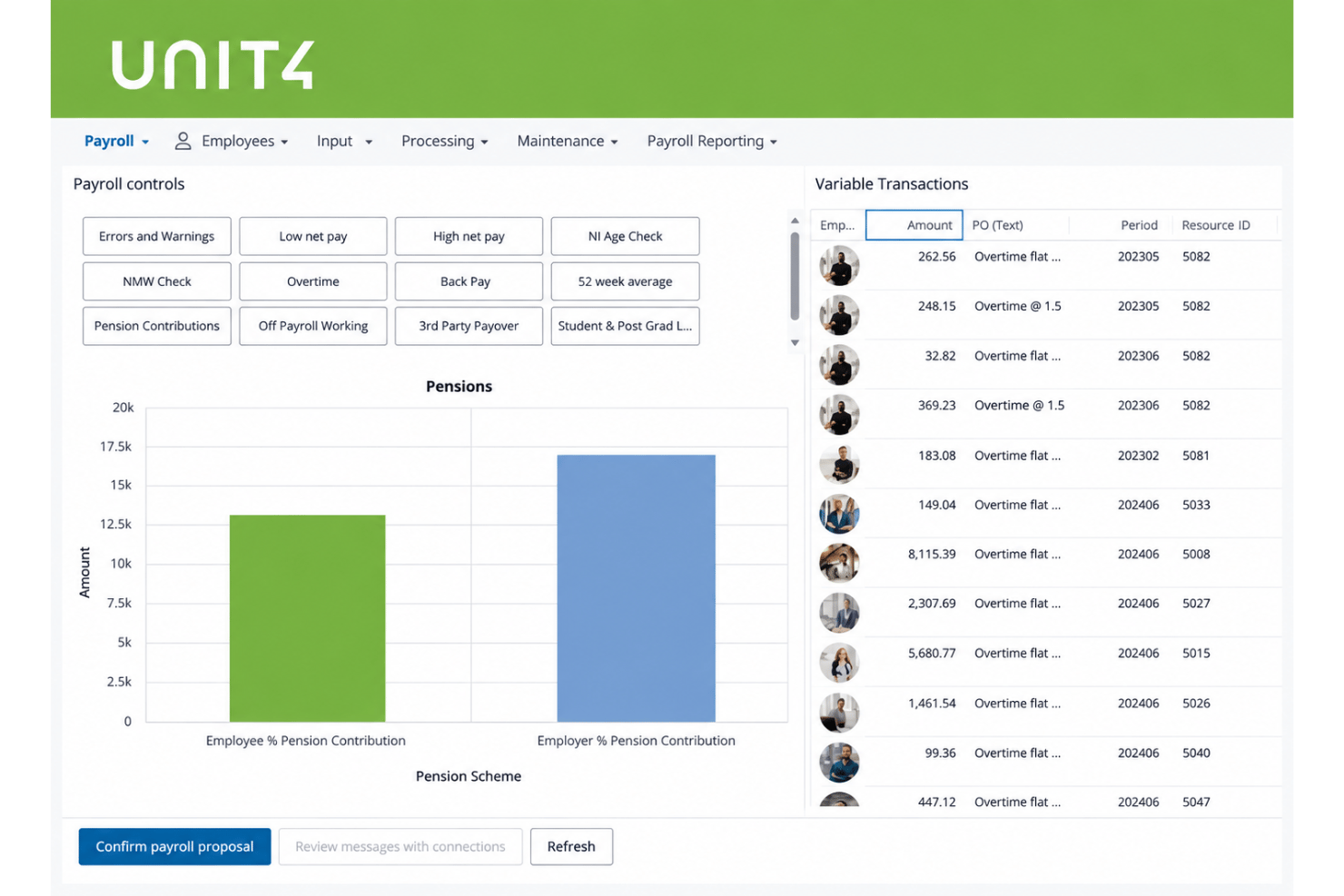Click the 2,307.69 amount cell
Viewport: 1344px width, 896px height.
pos(932,603)
